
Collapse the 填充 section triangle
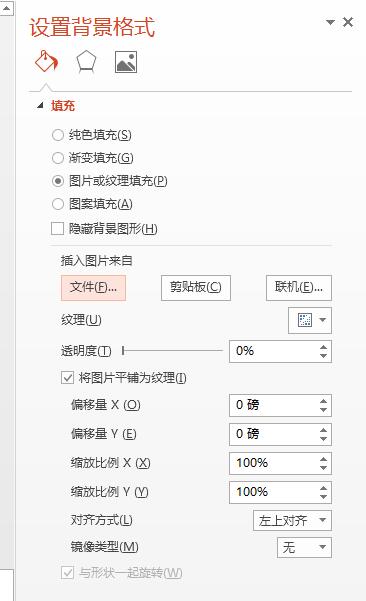click(40, 105)
